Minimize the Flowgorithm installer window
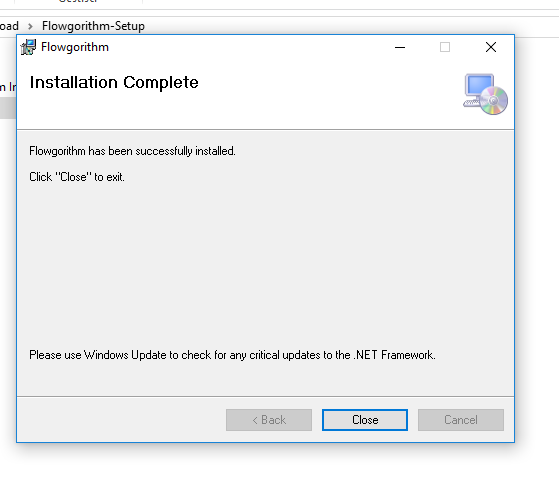Screen dimensions: 559x483 (400, 47)
